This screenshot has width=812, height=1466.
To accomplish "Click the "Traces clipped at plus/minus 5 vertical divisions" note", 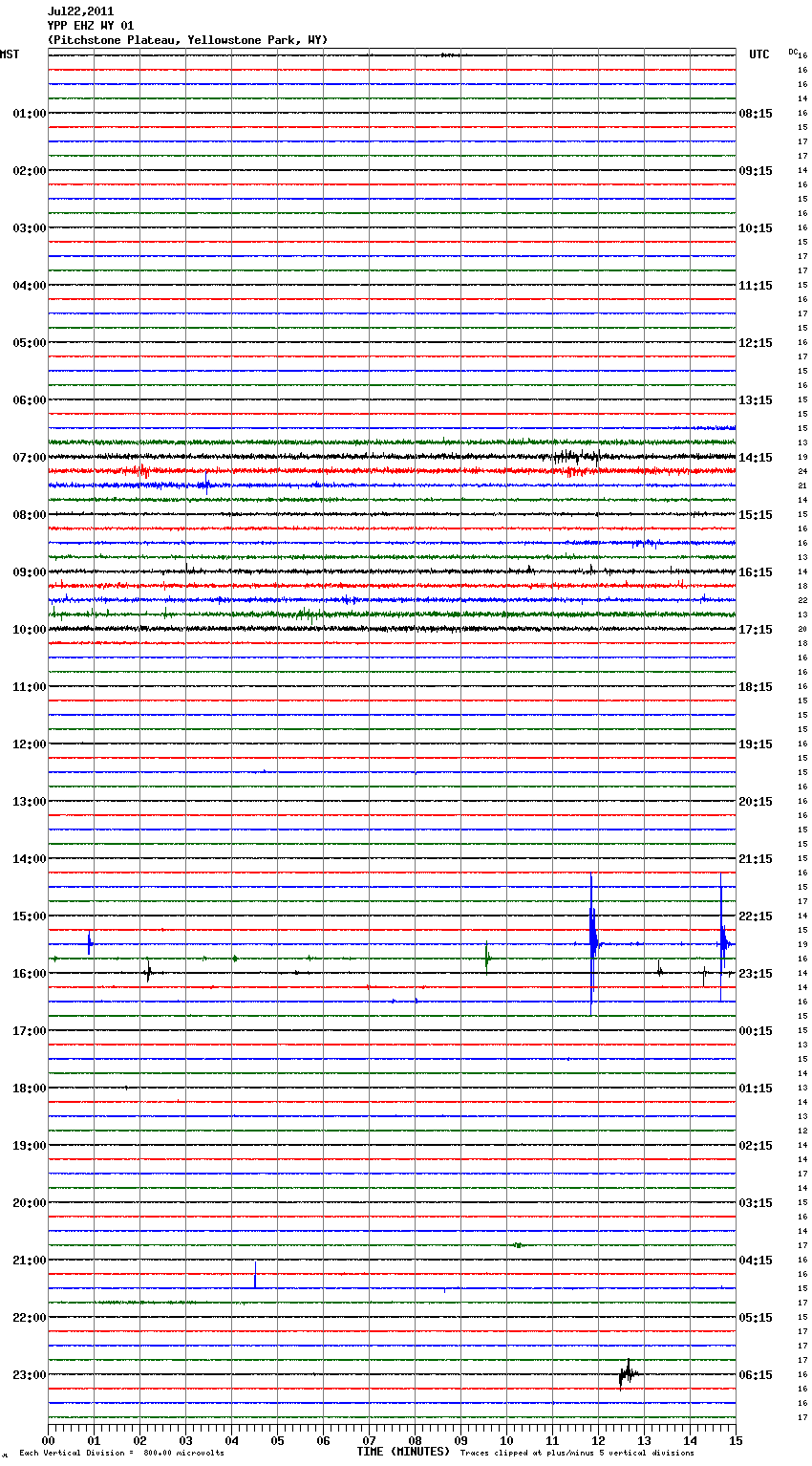I will click(577, 1453).
